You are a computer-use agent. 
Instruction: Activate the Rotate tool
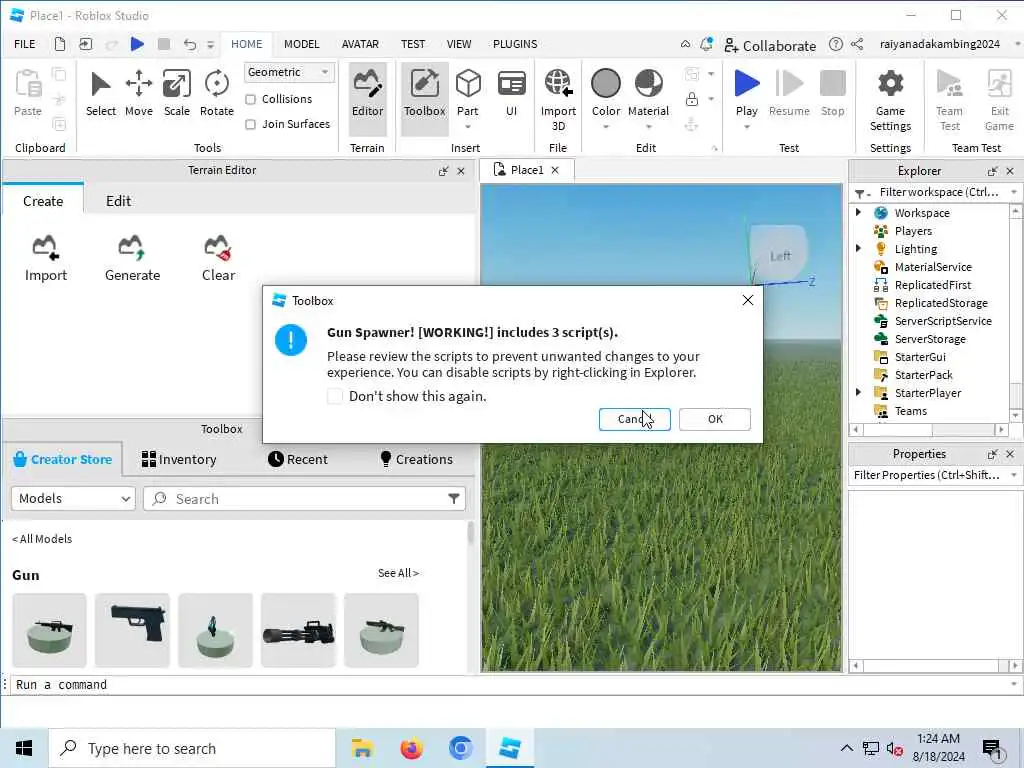tap(217, 94)
